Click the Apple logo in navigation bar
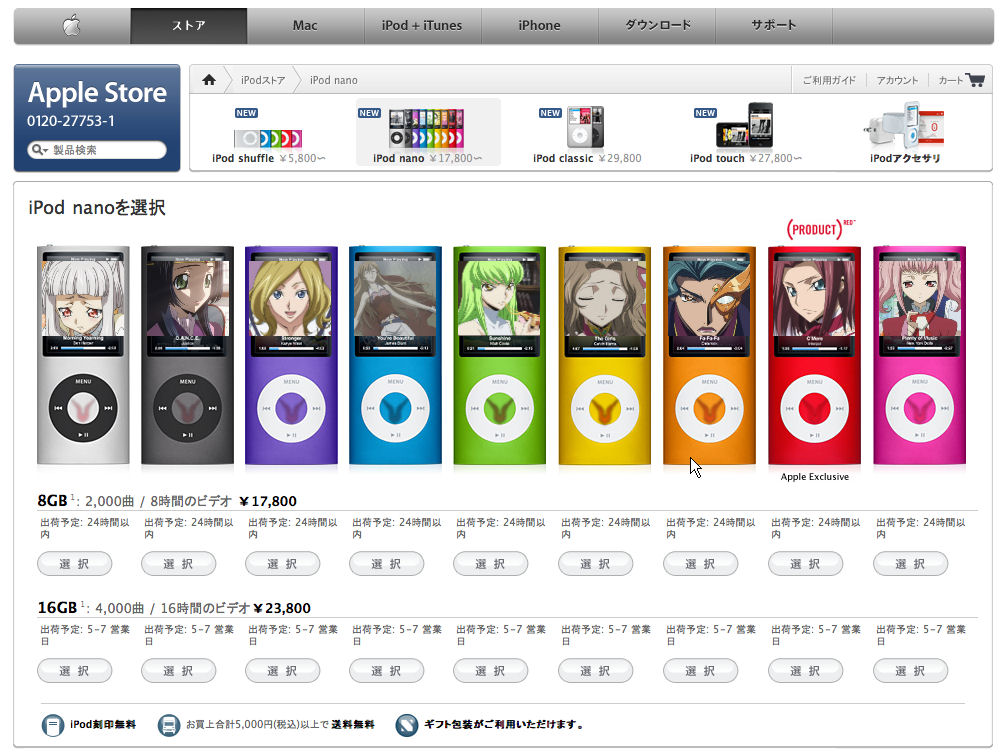This screenshot has height=756, width=1008. point(72,26)
